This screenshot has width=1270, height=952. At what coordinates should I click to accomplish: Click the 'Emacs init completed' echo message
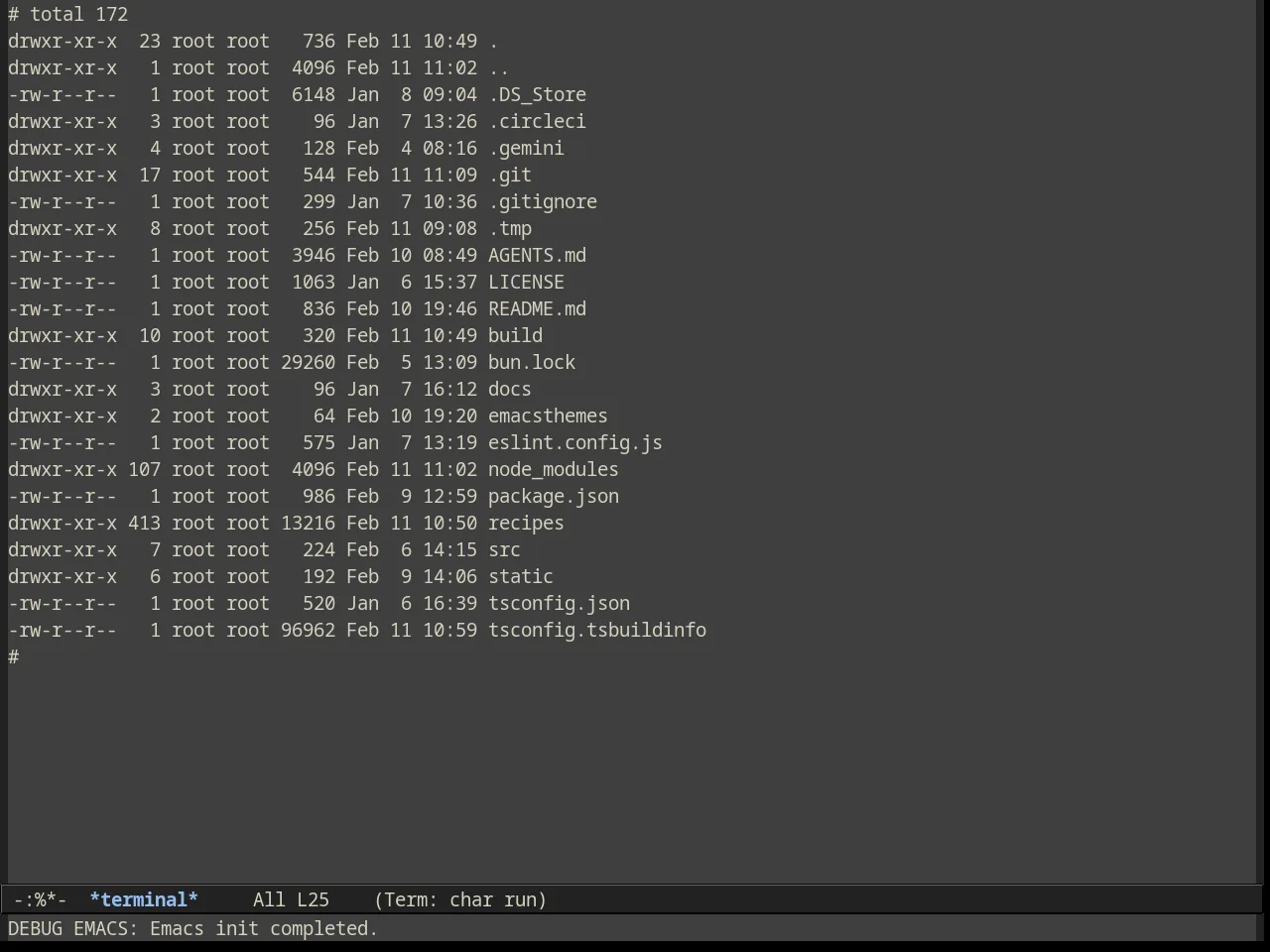click(x=264, y=928)
